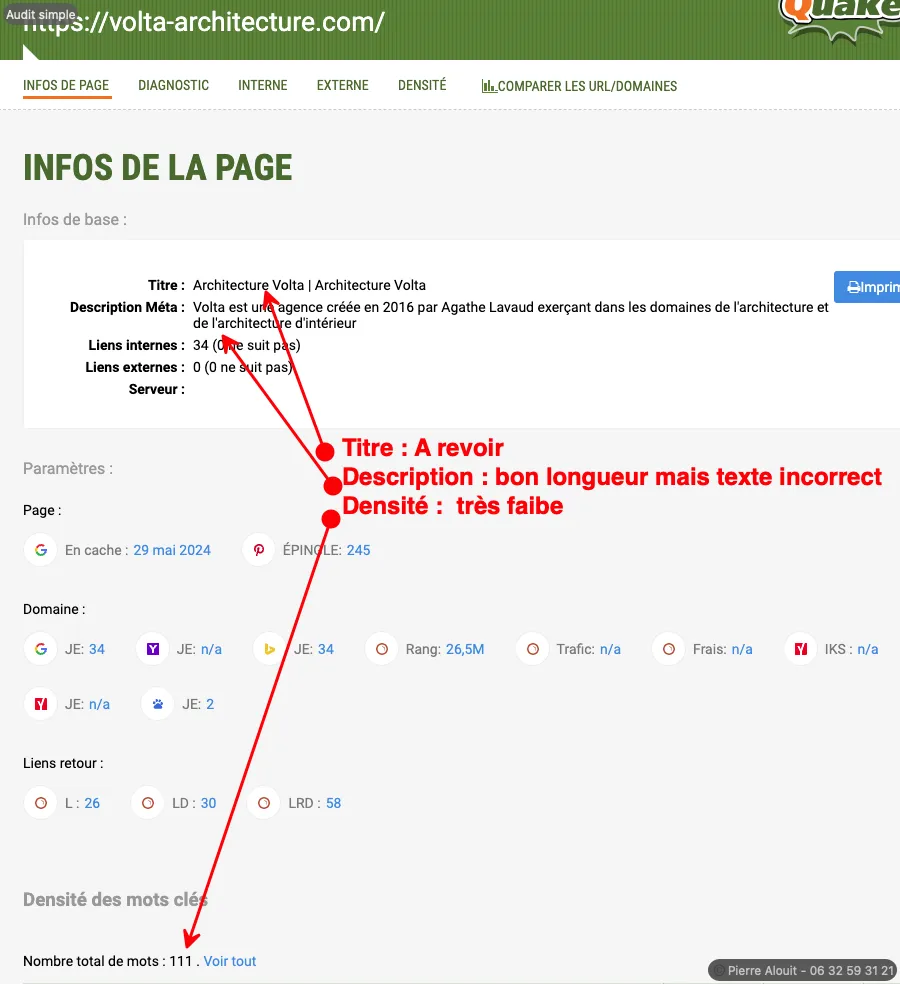The height and width of the screenshot is (984, 900).
Task: Click the Voir tout link
Action: 230,961
